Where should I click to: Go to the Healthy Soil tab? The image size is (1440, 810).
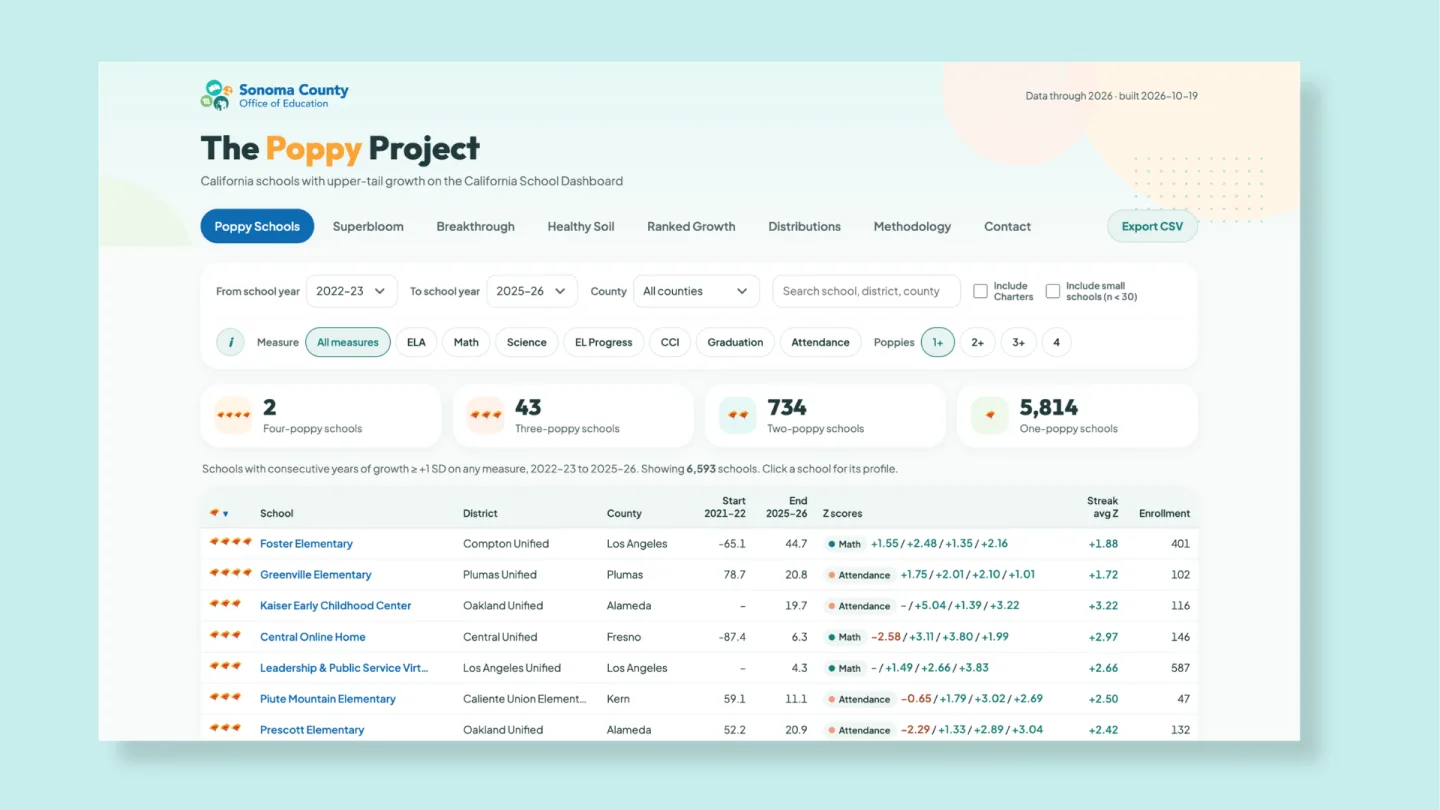pos(581,226)
